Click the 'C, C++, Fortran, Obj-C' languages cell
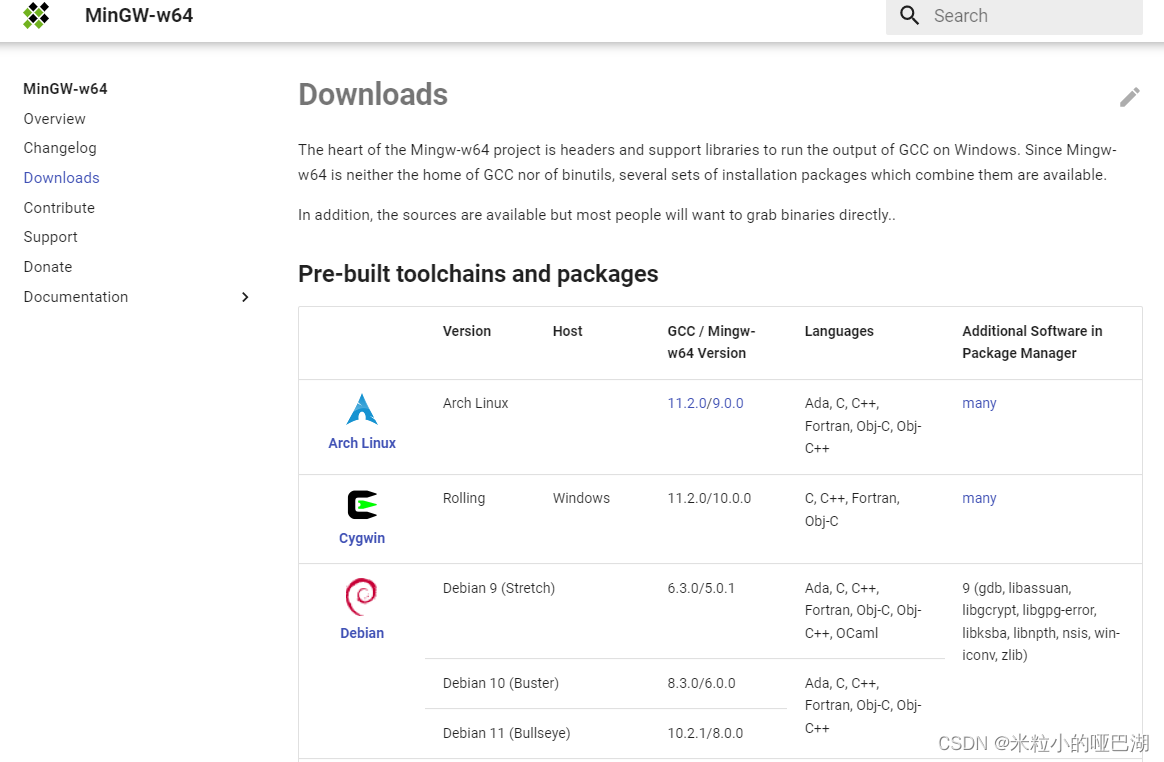The image size is (1164, 762). (x=852, y=509)
